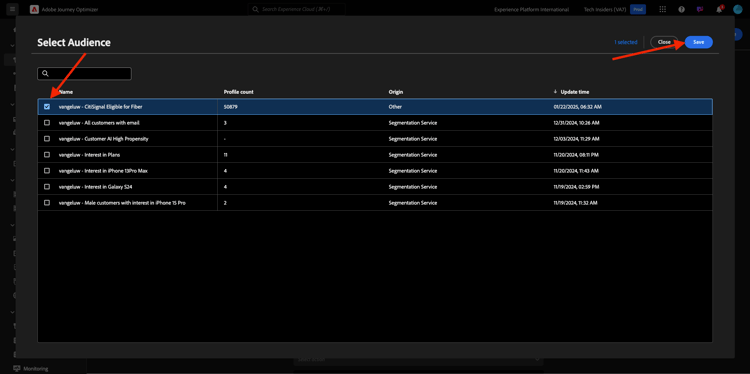Screen dimensions: 750x374
Task: Click profile count 2 for Male customers
Action: 225,203
